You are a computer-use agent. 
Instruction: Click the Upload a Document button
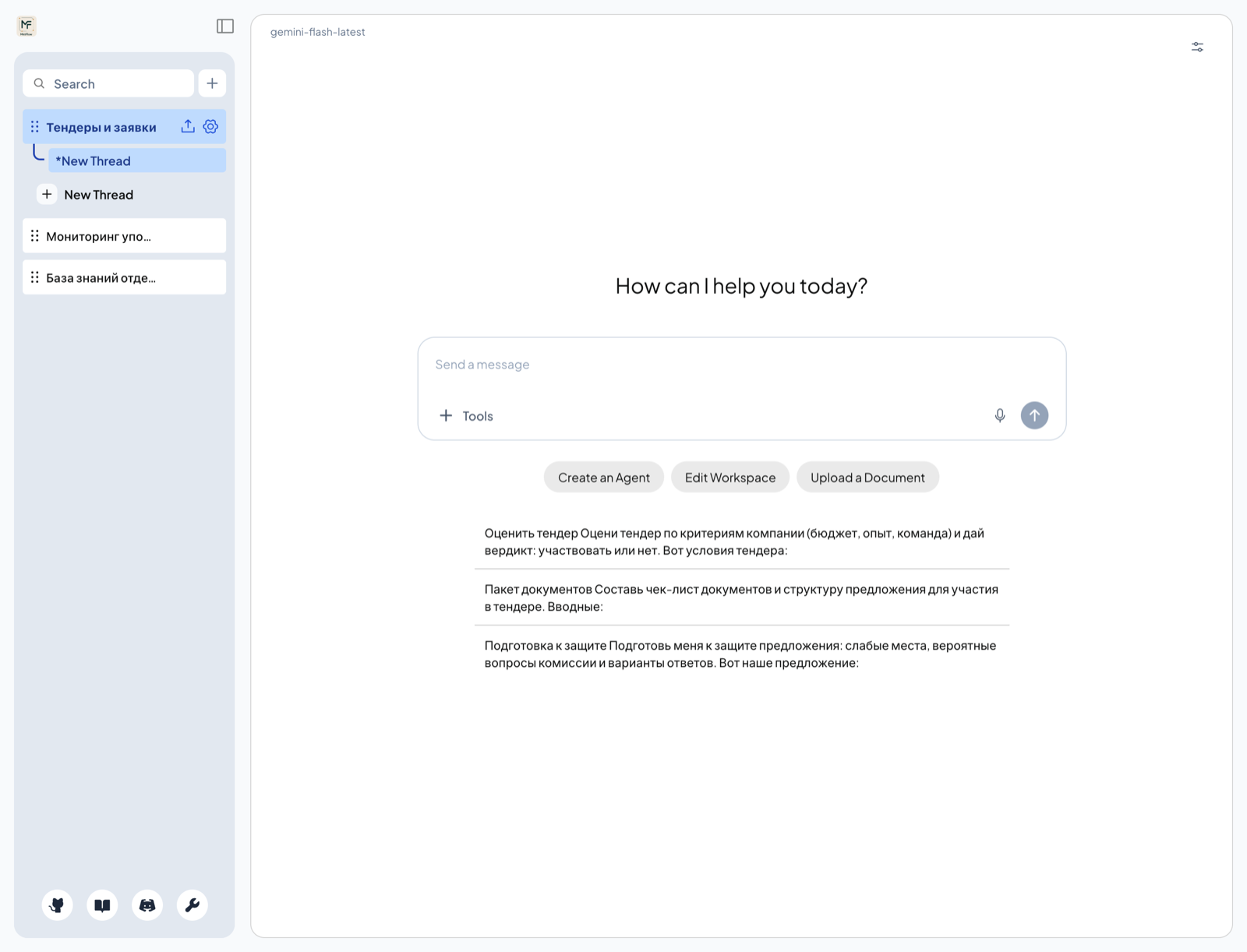[867, 478]
